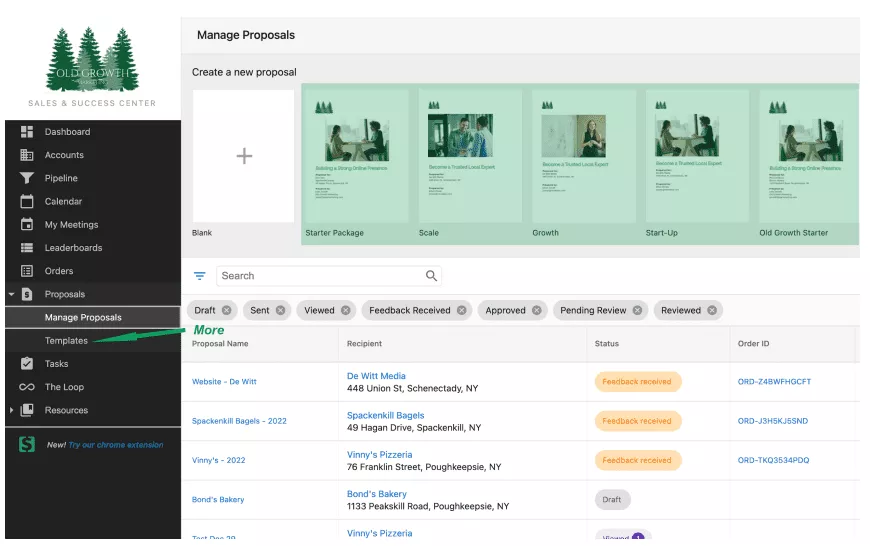Click the Accounts building icon
This screenshot has width=870, height=546.
pos(27,155)
